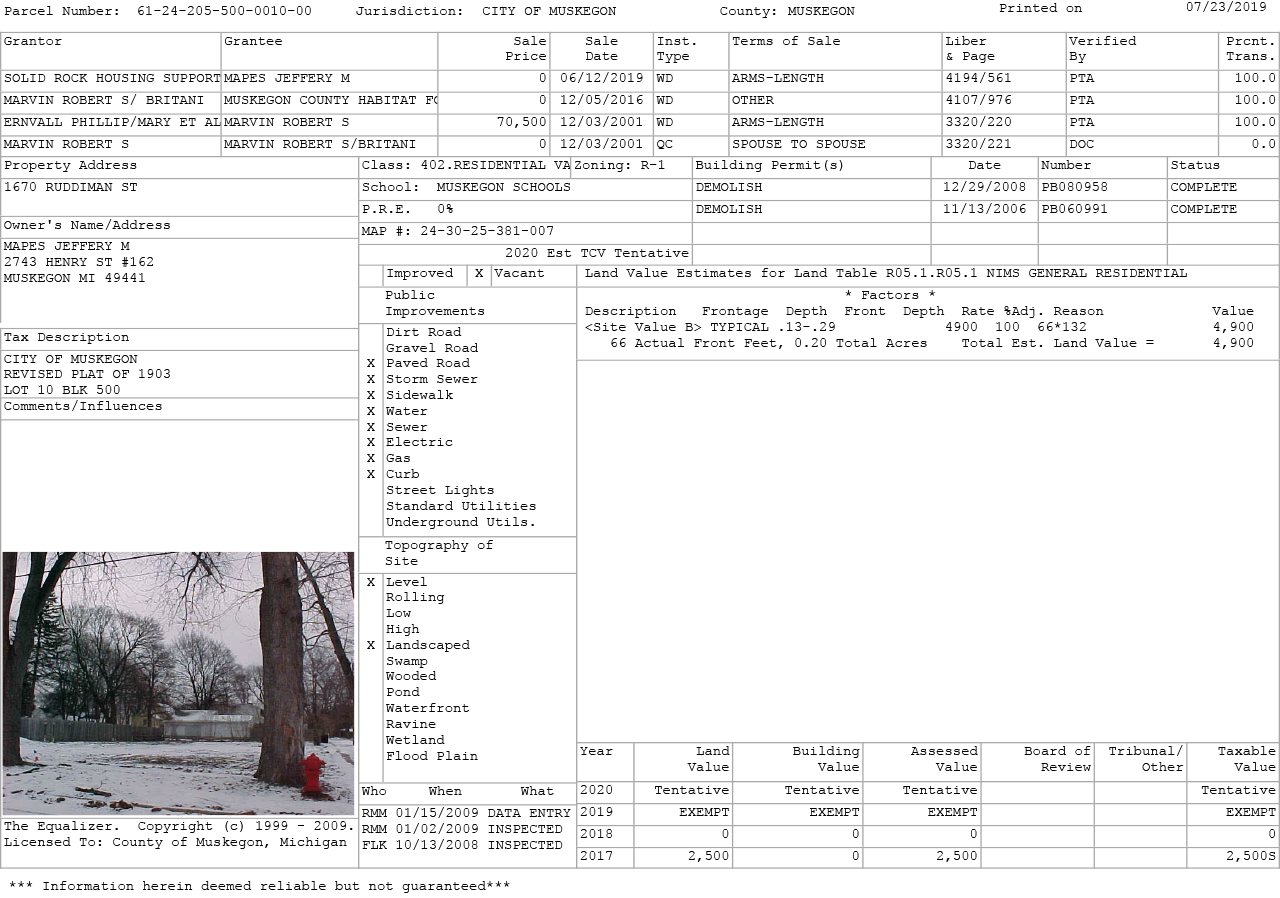Click the 01/15/2009 Data Entry record
Viewport: 1280px width, 898px height.
tap(465, 814)
